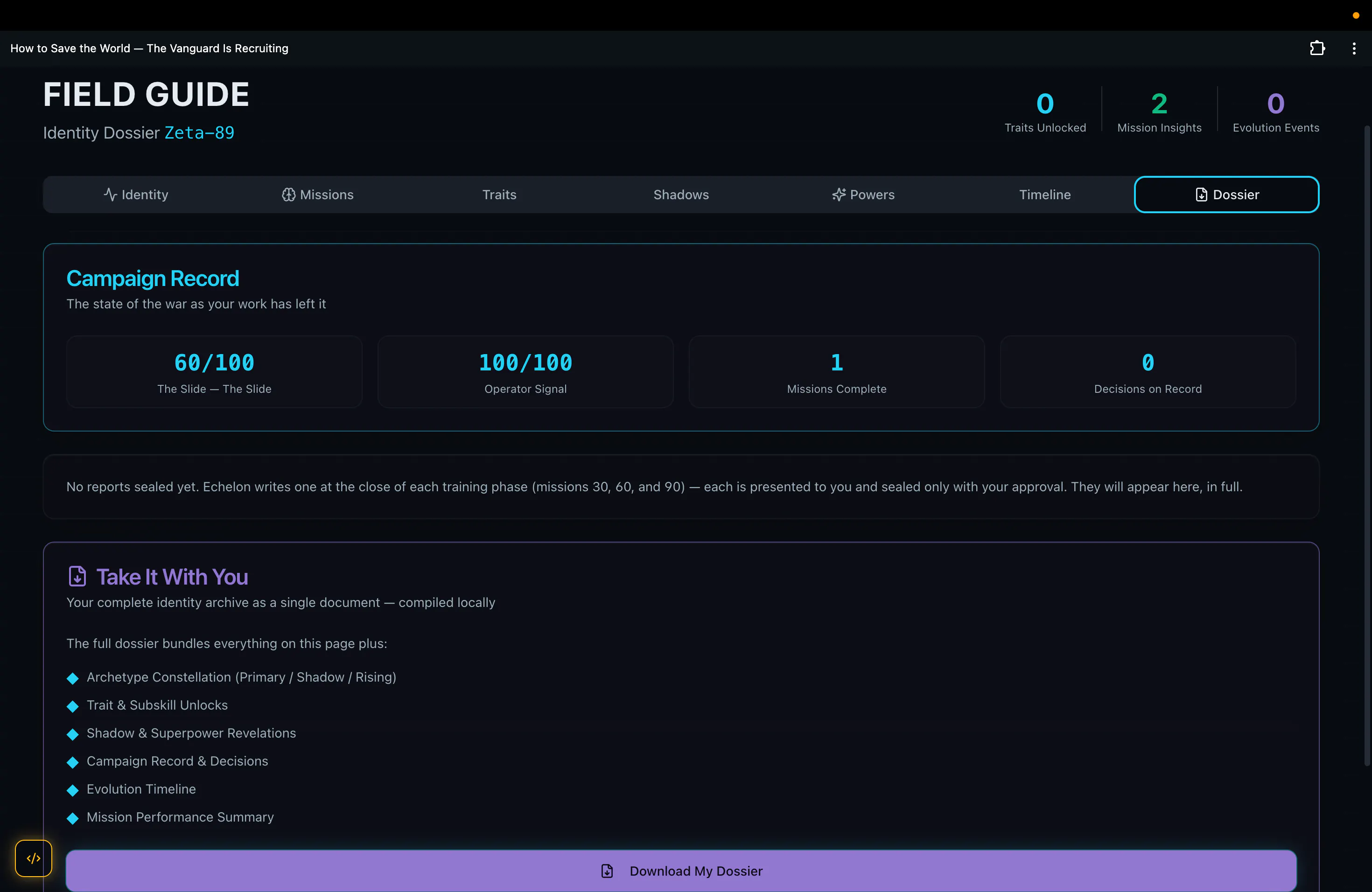The height and width of the screenshot is (892, 1372).
Task: Select the Dossier tab
Action: 1226,195
